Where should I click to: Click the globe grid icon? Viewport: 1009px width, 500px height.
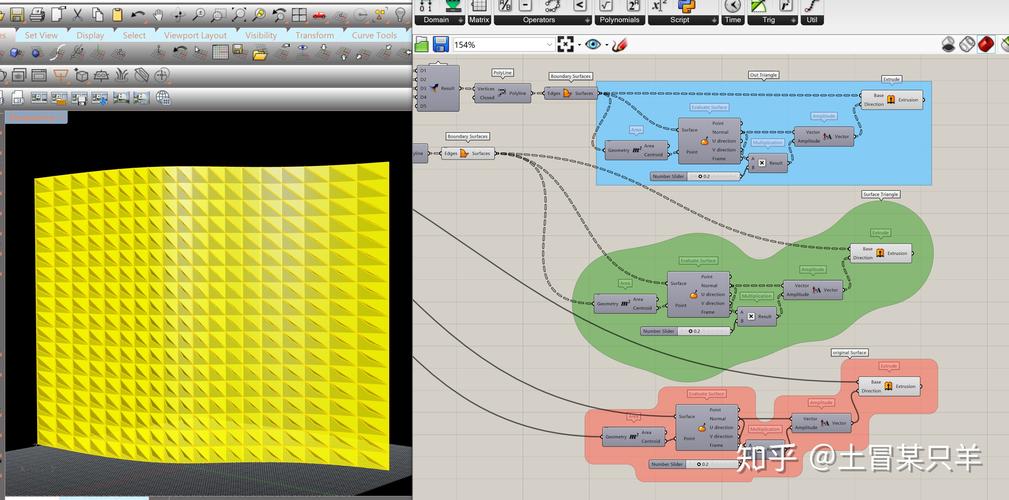(x=163, y=97)
